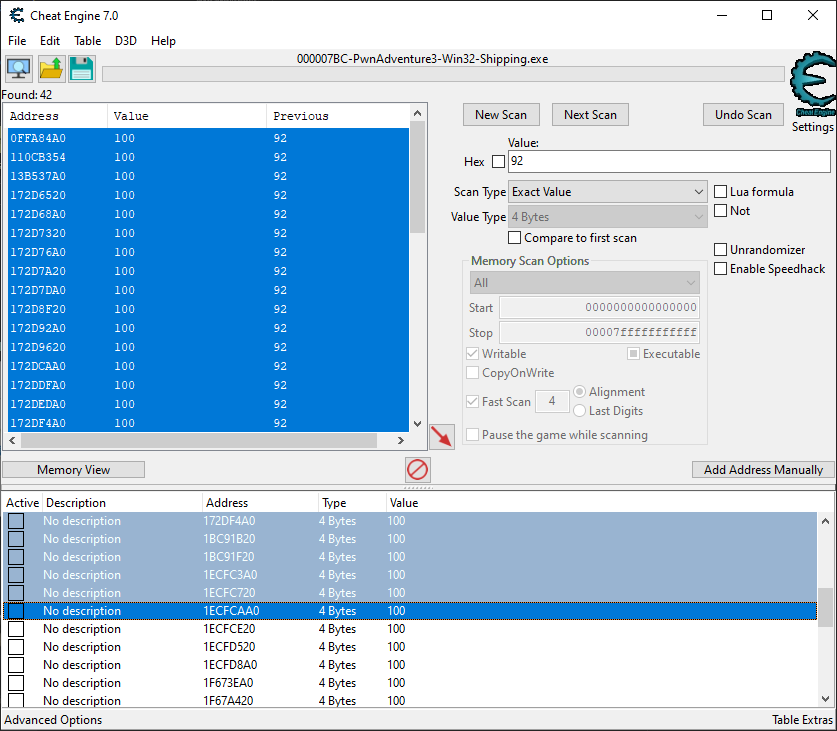Click the found list vertical scrollbar thumb

click(417, 177)
